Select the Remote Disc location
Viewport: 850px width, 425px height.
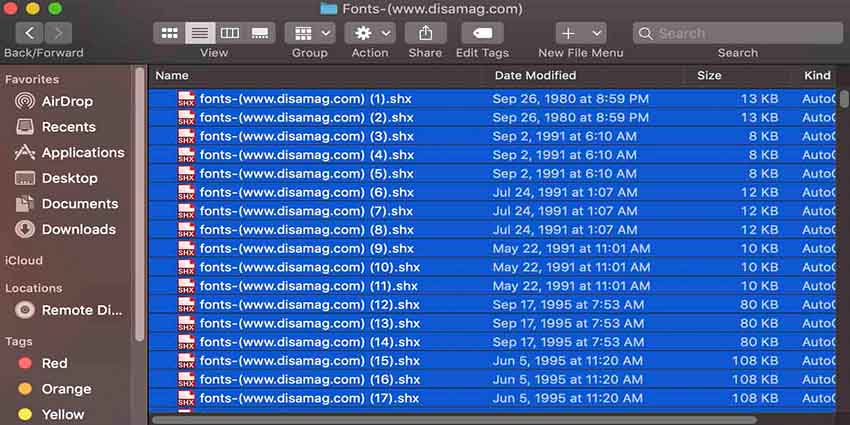coord(81,310)
